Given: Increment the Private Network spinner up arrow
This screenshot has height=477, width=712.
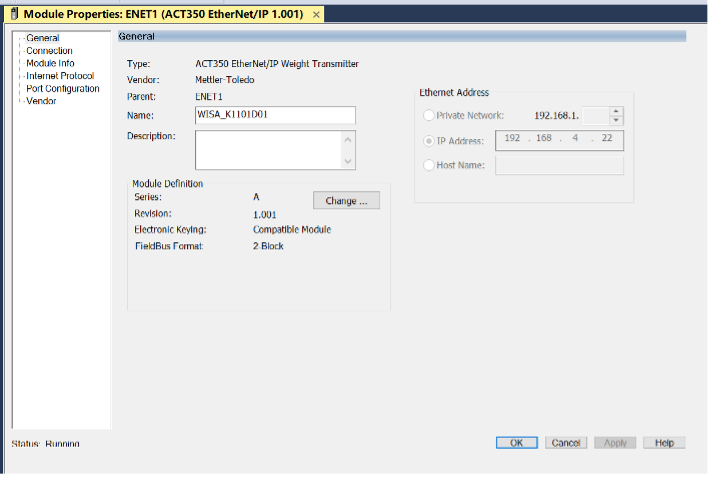Looking at the screenshot, I should (616, 111).
